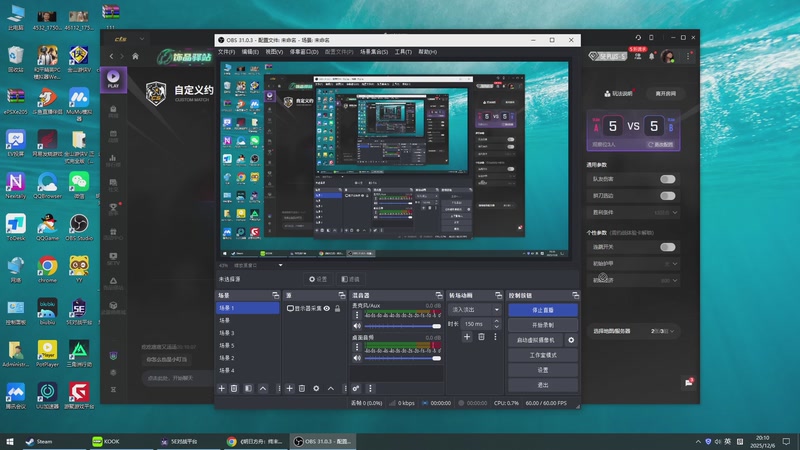Click 开始录制 button

pos(543,325)
